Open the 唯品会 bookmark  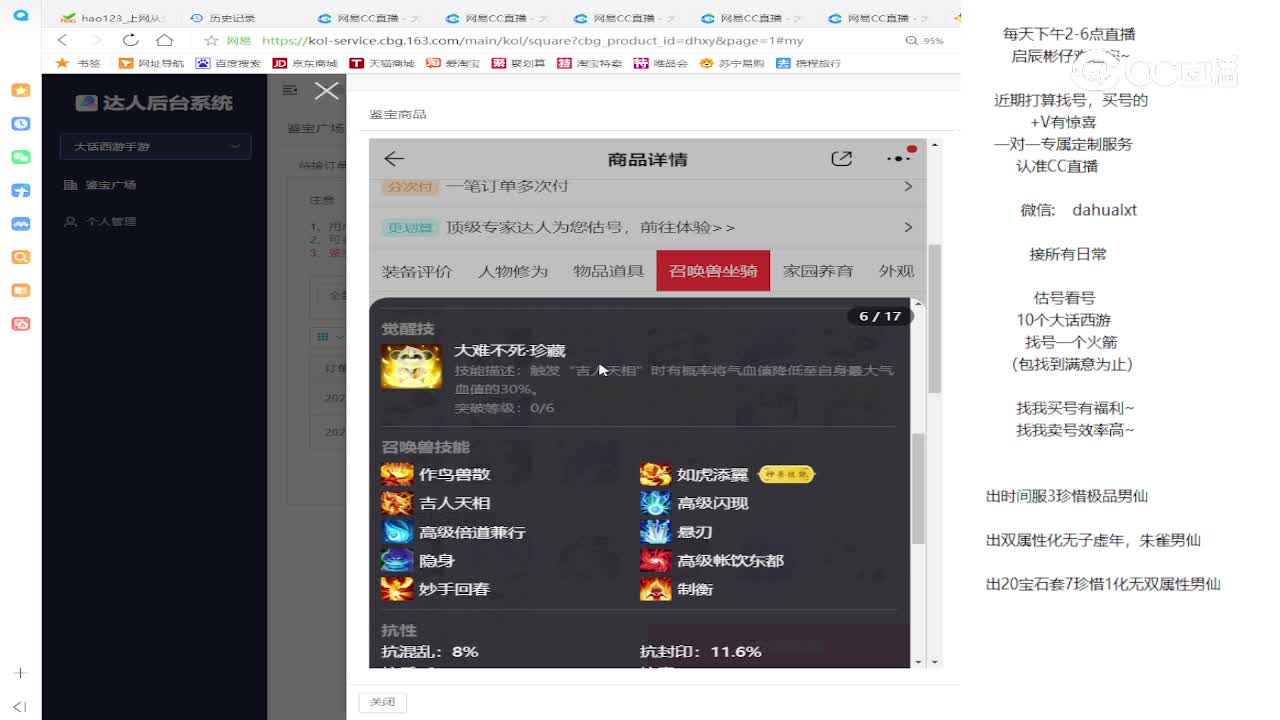661,63
